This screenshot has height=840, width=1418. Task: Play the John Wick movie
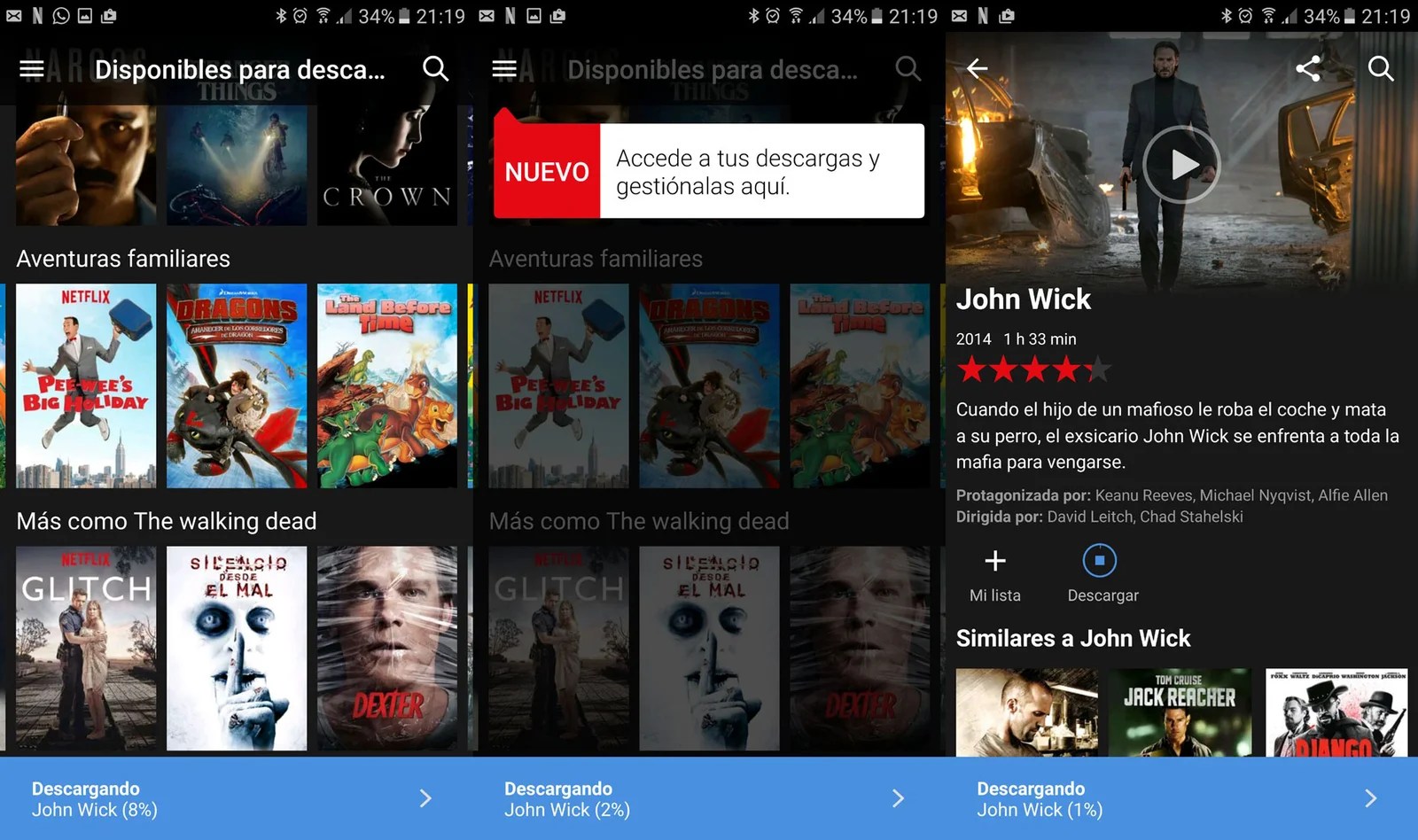pos(1181,165)
